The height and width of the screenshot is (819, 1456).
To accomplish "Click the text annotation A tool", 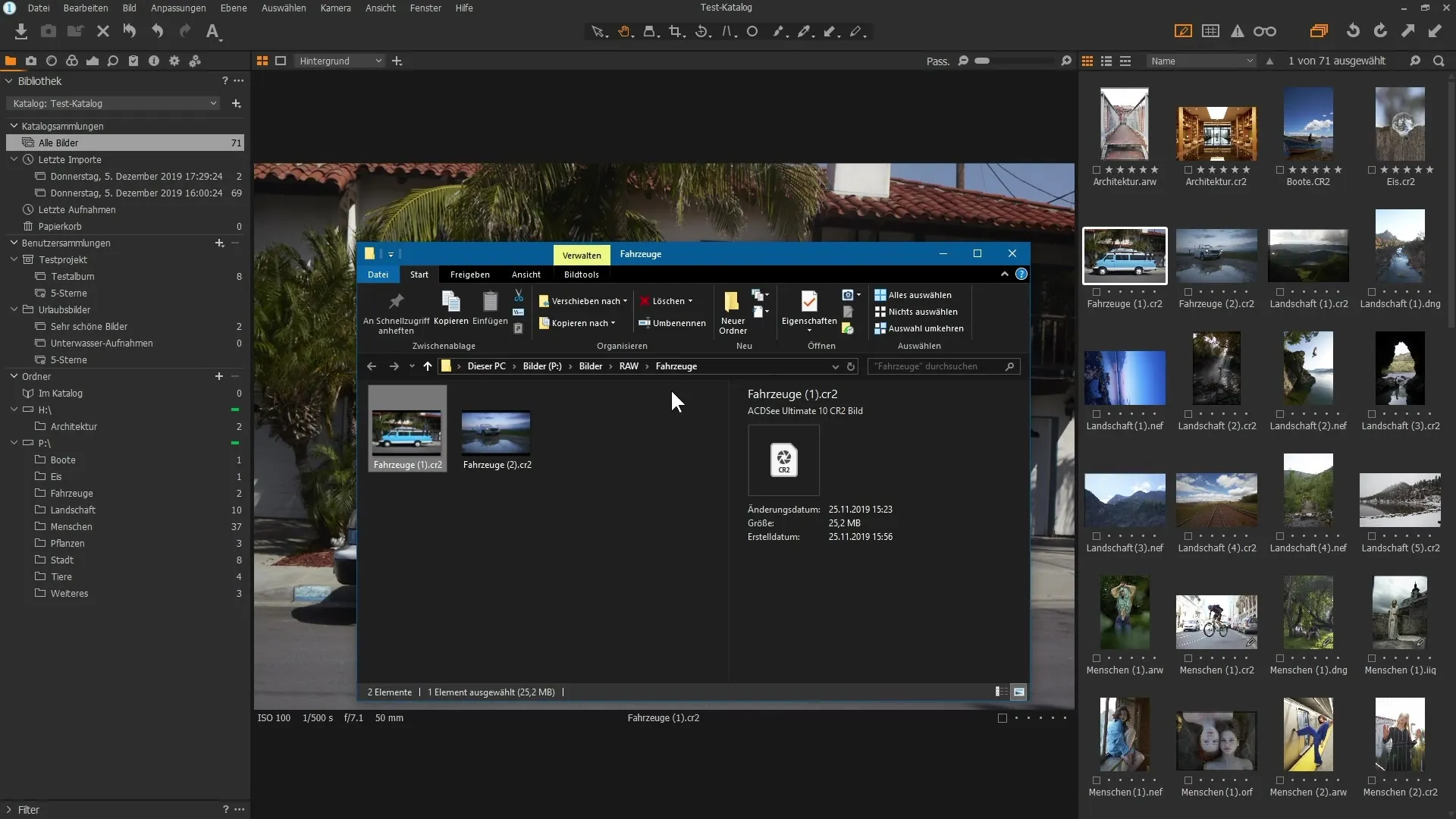I will point(213,31).
